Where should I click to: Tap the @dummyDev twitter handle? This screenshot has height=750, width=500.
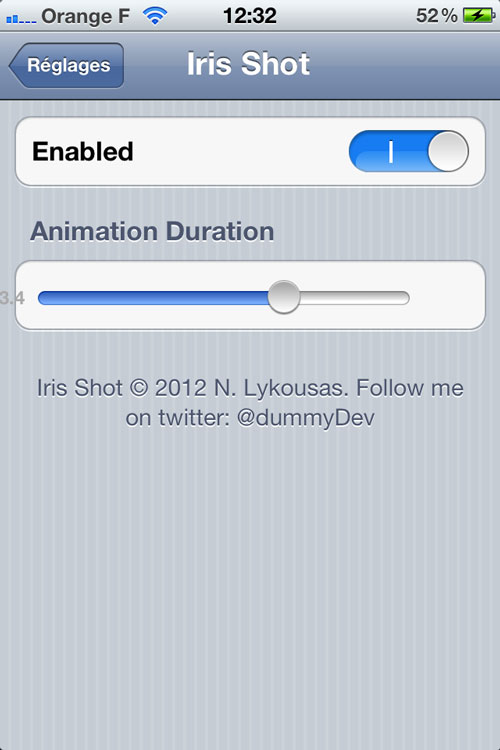point(306,418)
